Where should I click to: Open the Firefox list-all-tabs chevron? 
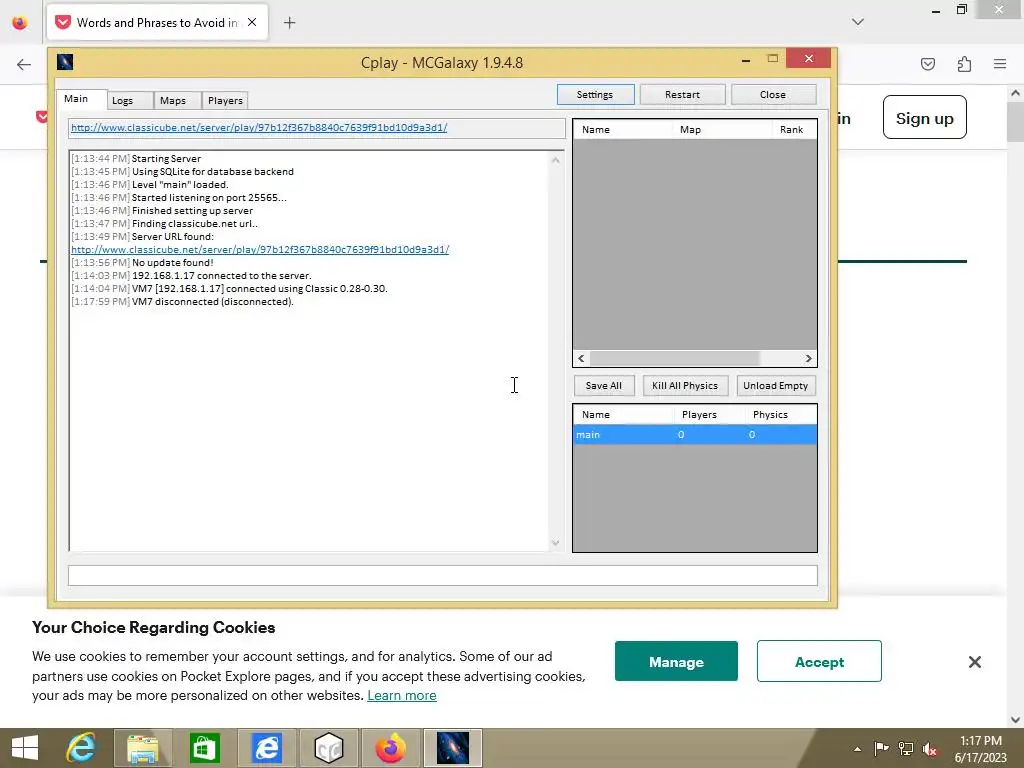[x=858, y=22]
